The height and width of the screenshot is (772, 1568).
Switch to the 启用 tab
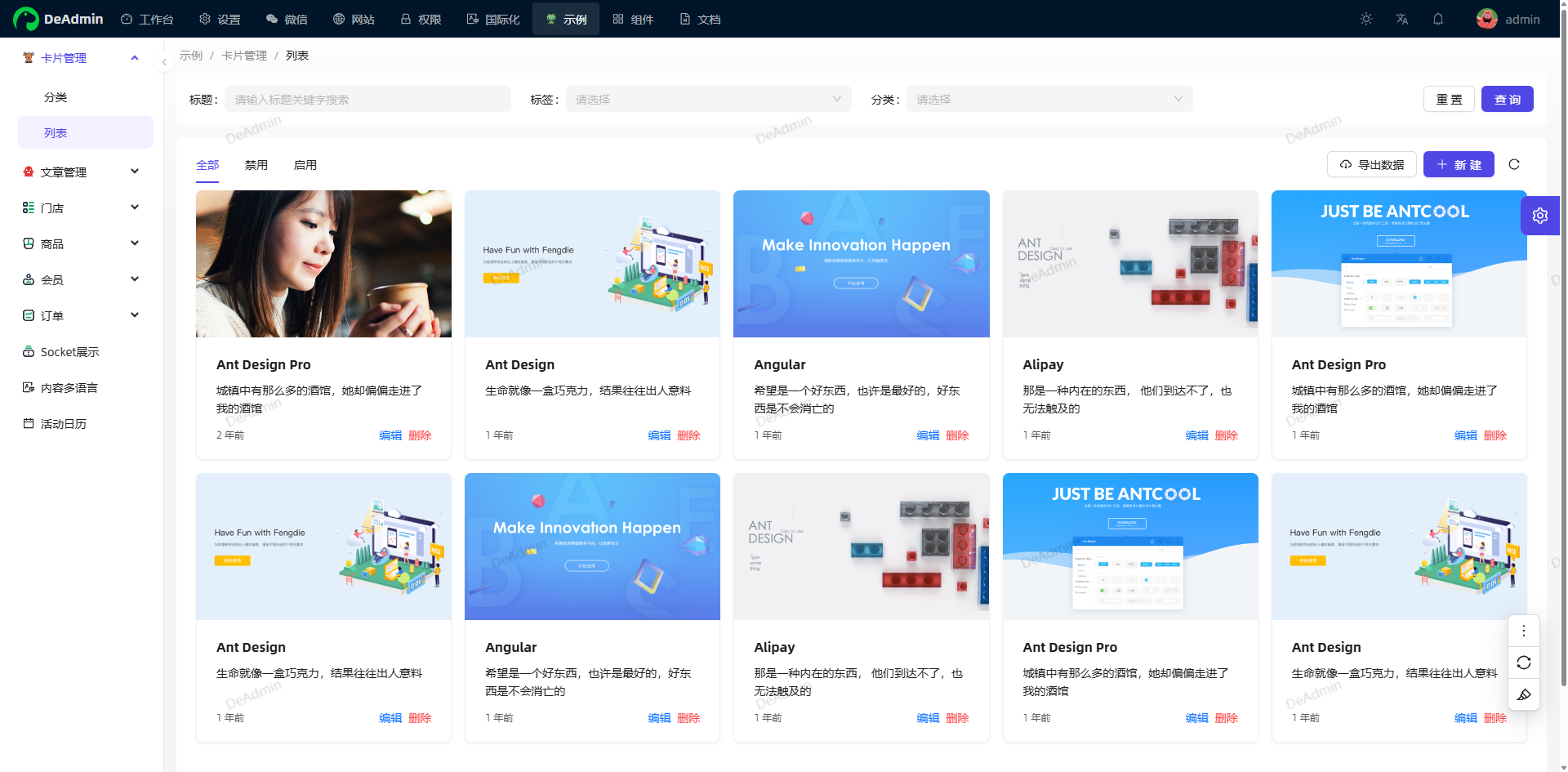tap(305, 165)
